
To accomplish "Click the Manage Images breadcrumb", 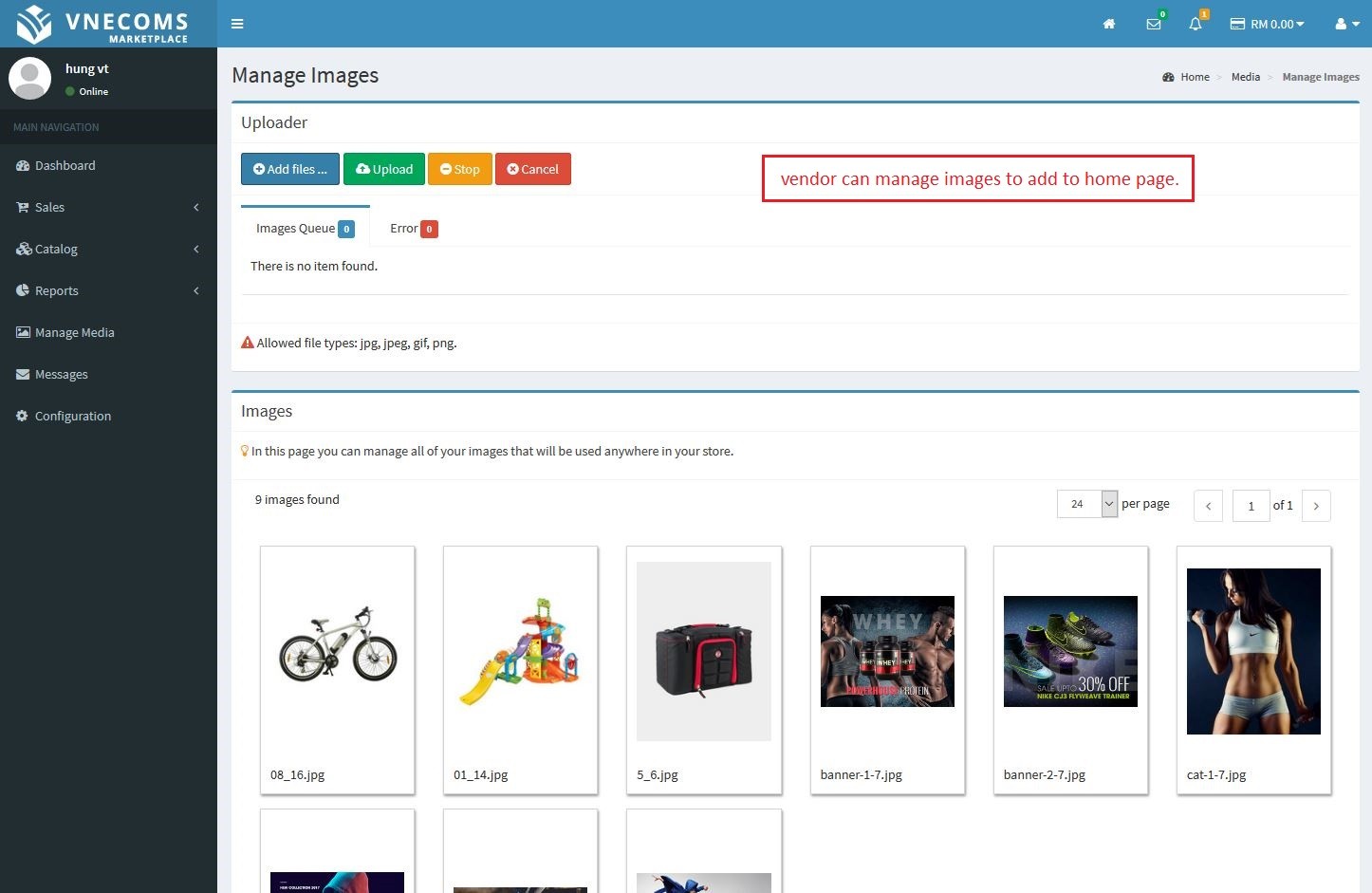I will (x=1321, y=77).
